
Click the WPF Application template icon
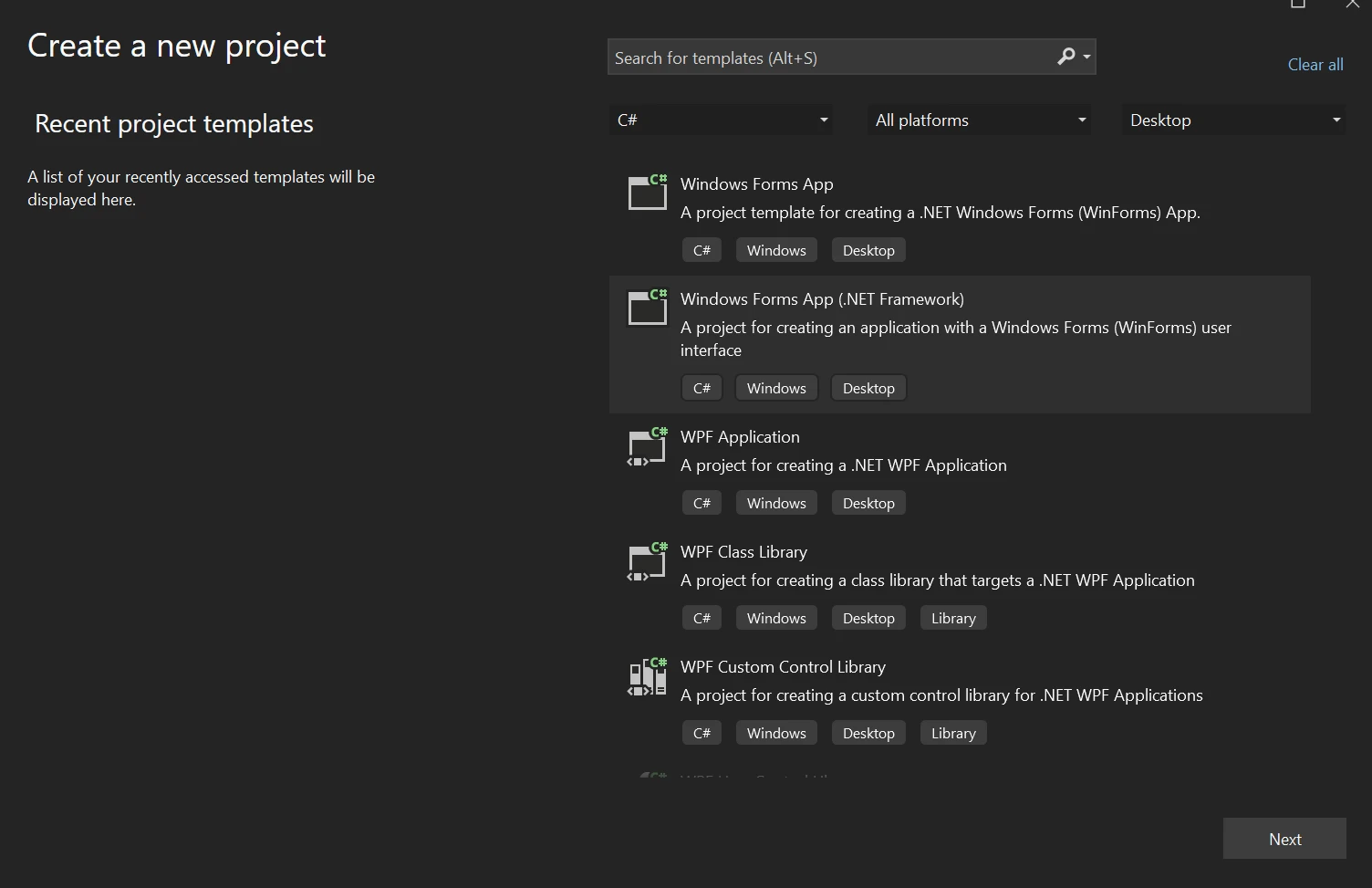click(x=648, y=446)
